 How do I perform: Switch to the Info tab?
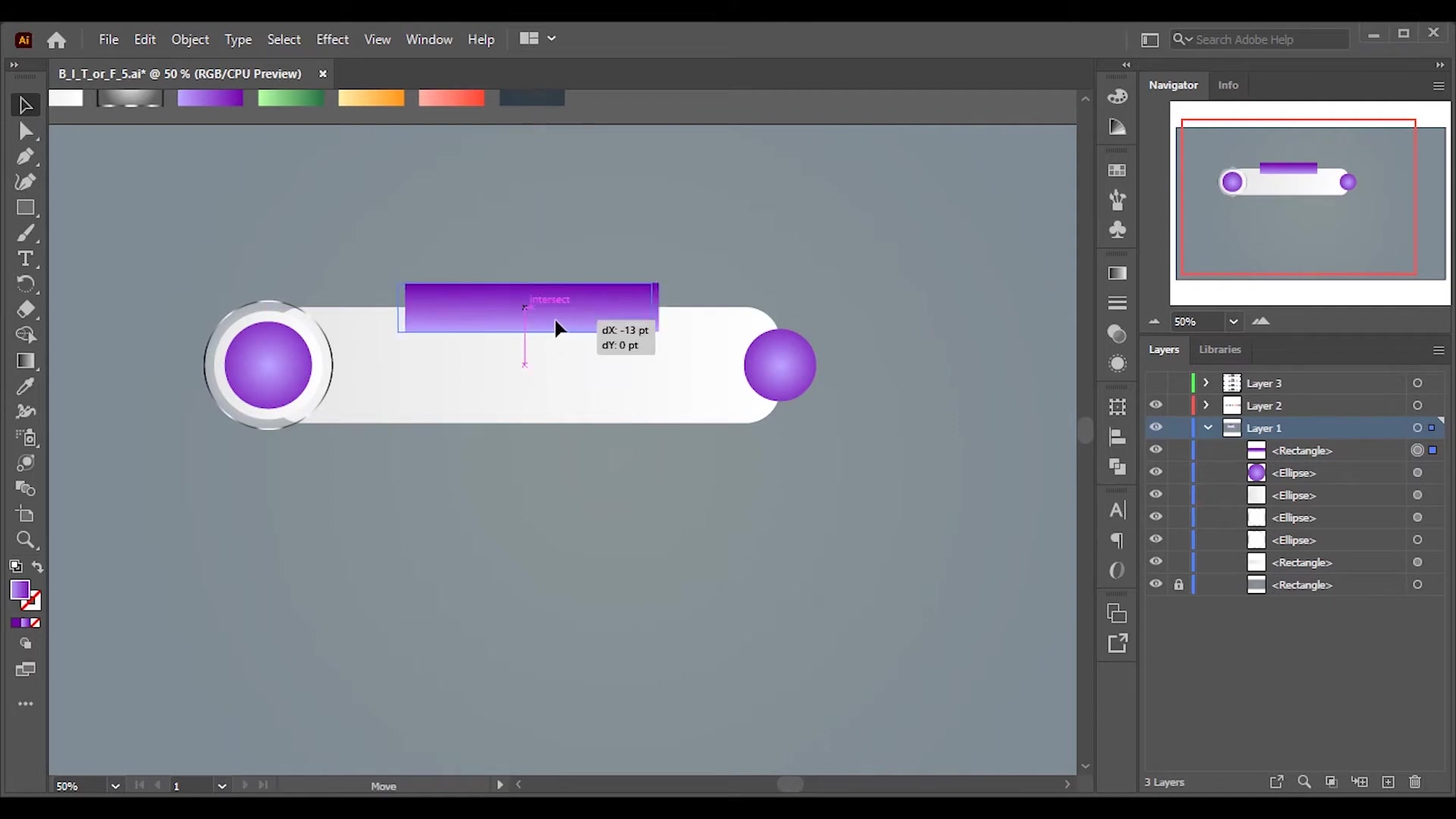[1228, 85]
